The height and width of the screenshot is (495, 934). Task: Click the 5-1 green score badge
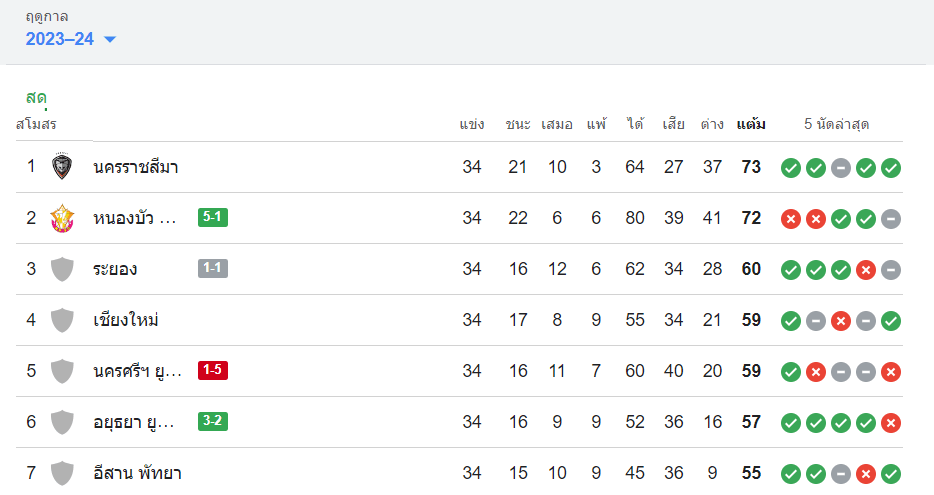(x=213, y=217)
